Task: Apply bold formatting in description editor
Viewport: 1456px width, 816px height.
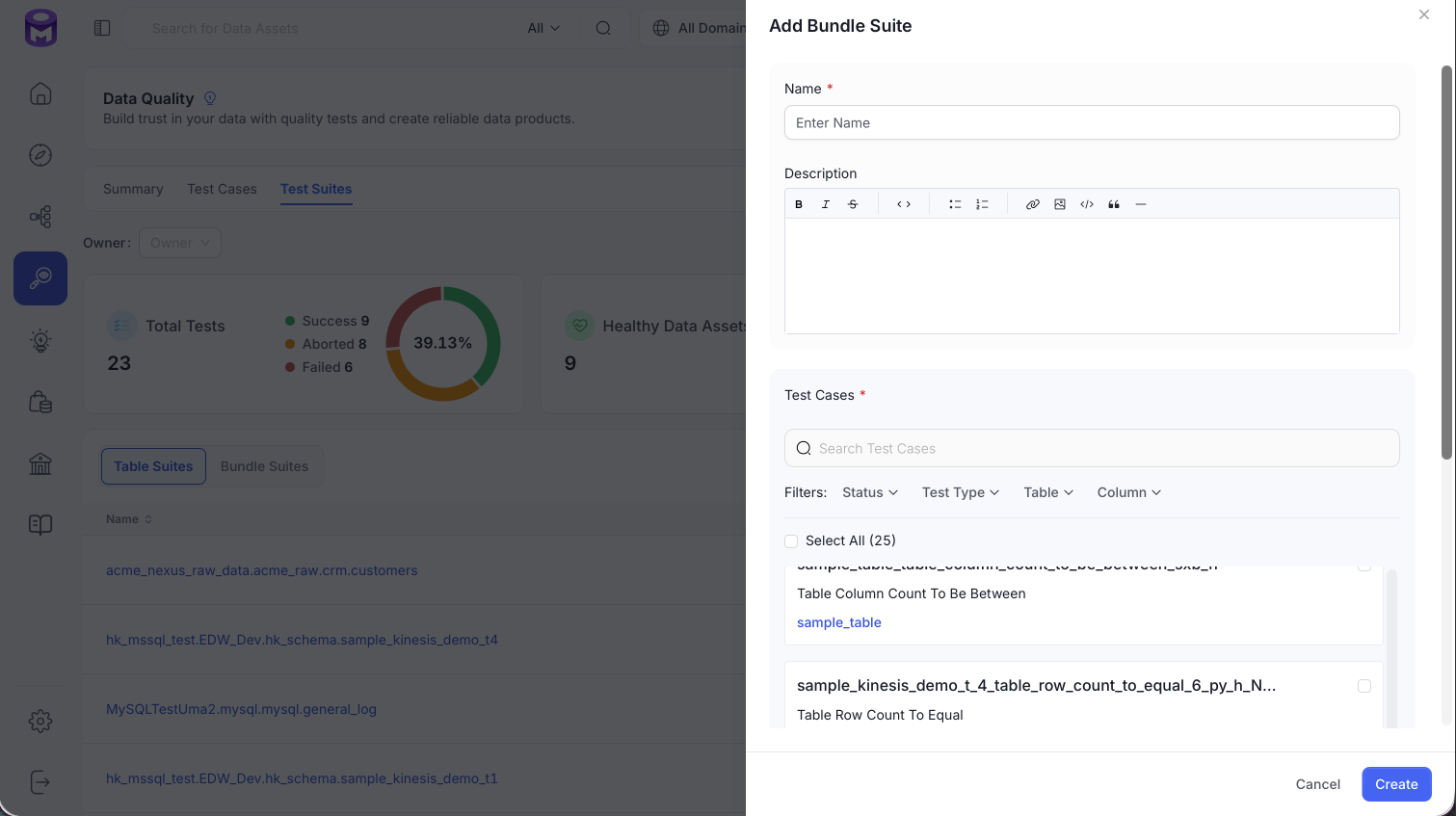Action: pyautogui.click(x=799, y=204)
